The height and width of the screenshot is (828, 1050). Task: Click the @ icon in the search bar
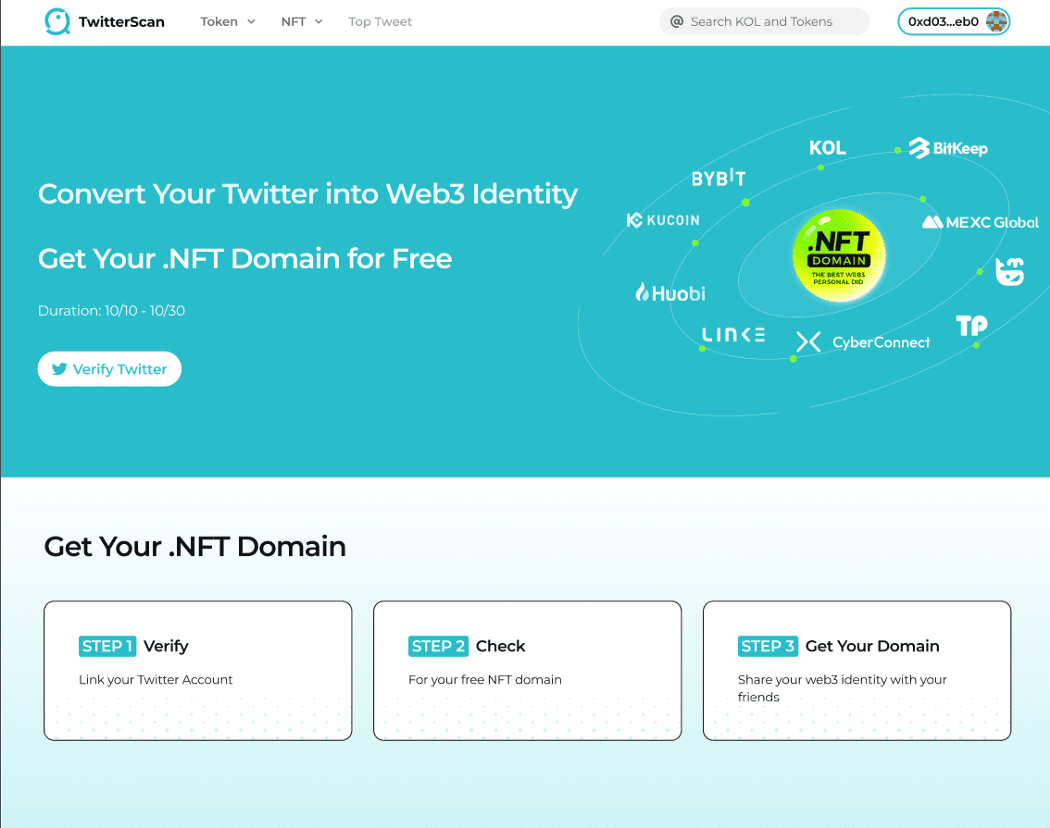pyautogui.click(x=676, y=21)
